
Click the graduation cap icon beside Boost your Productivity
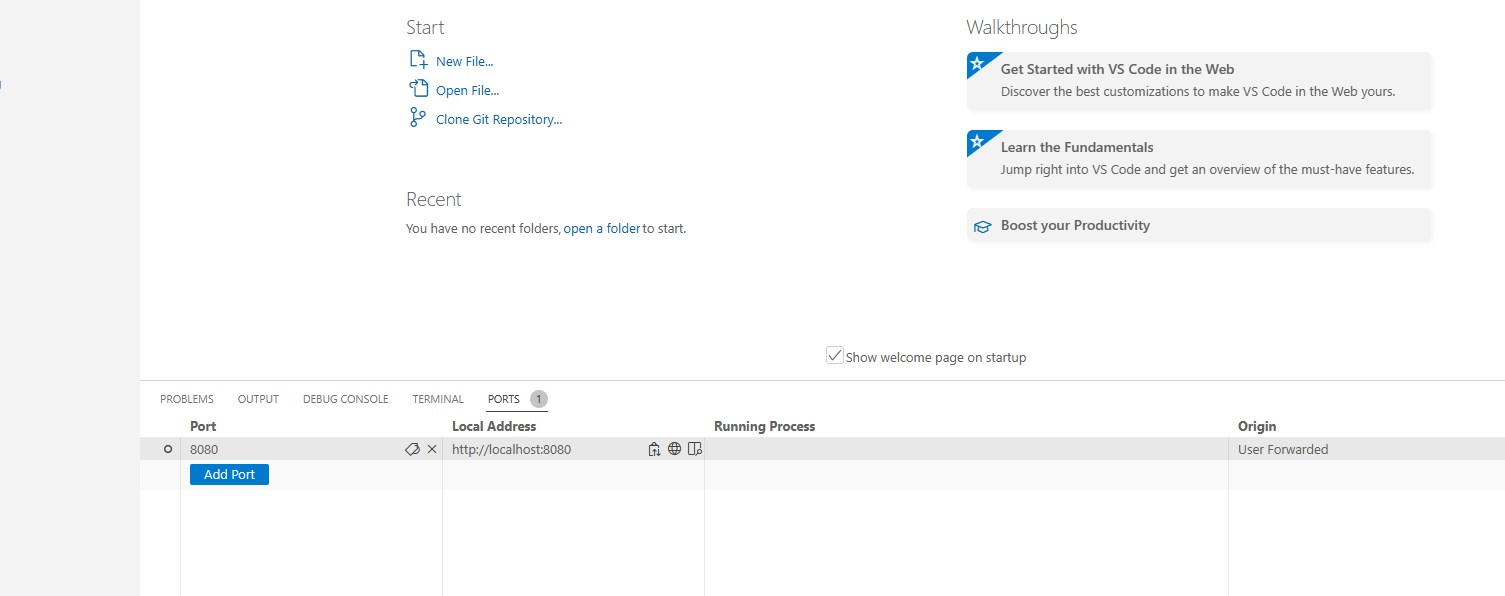pos(982,226)
